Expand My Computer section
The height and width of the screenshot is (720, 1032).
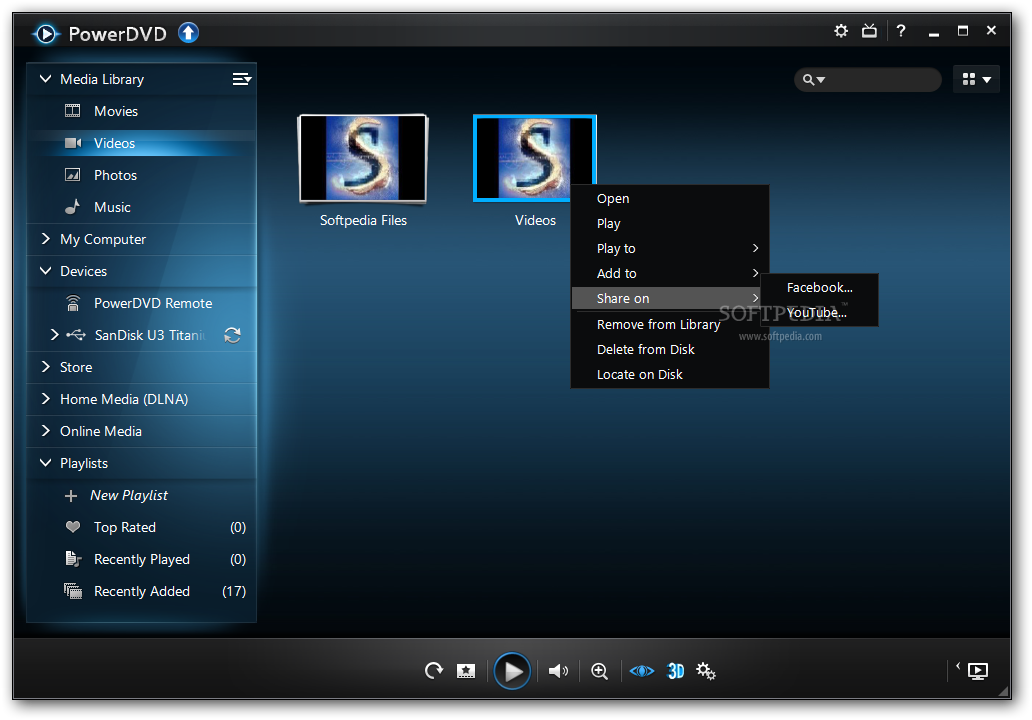pos(45,239)
